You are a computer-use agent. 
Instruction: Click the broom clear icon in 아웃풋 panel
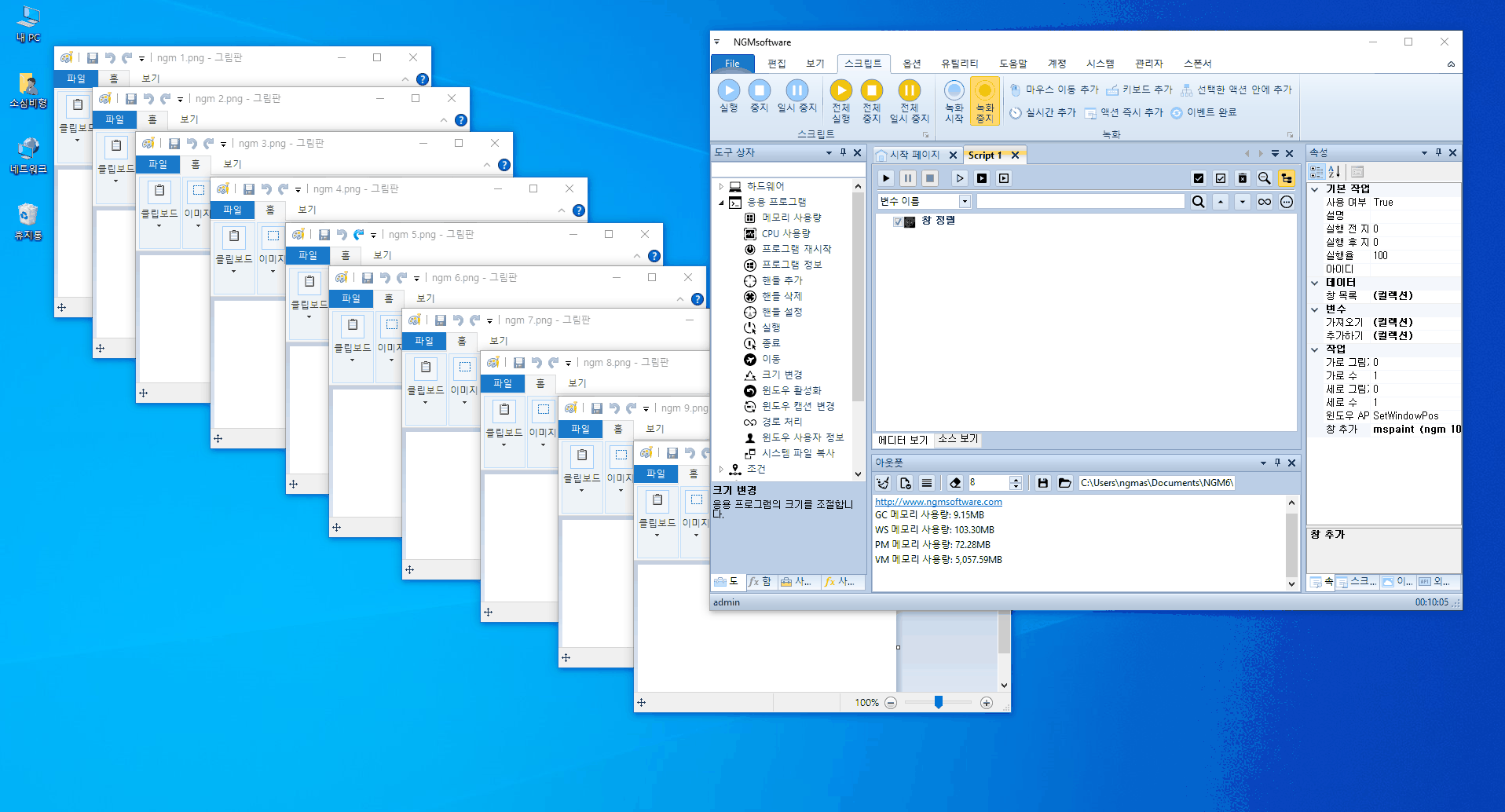click(883, 483)
